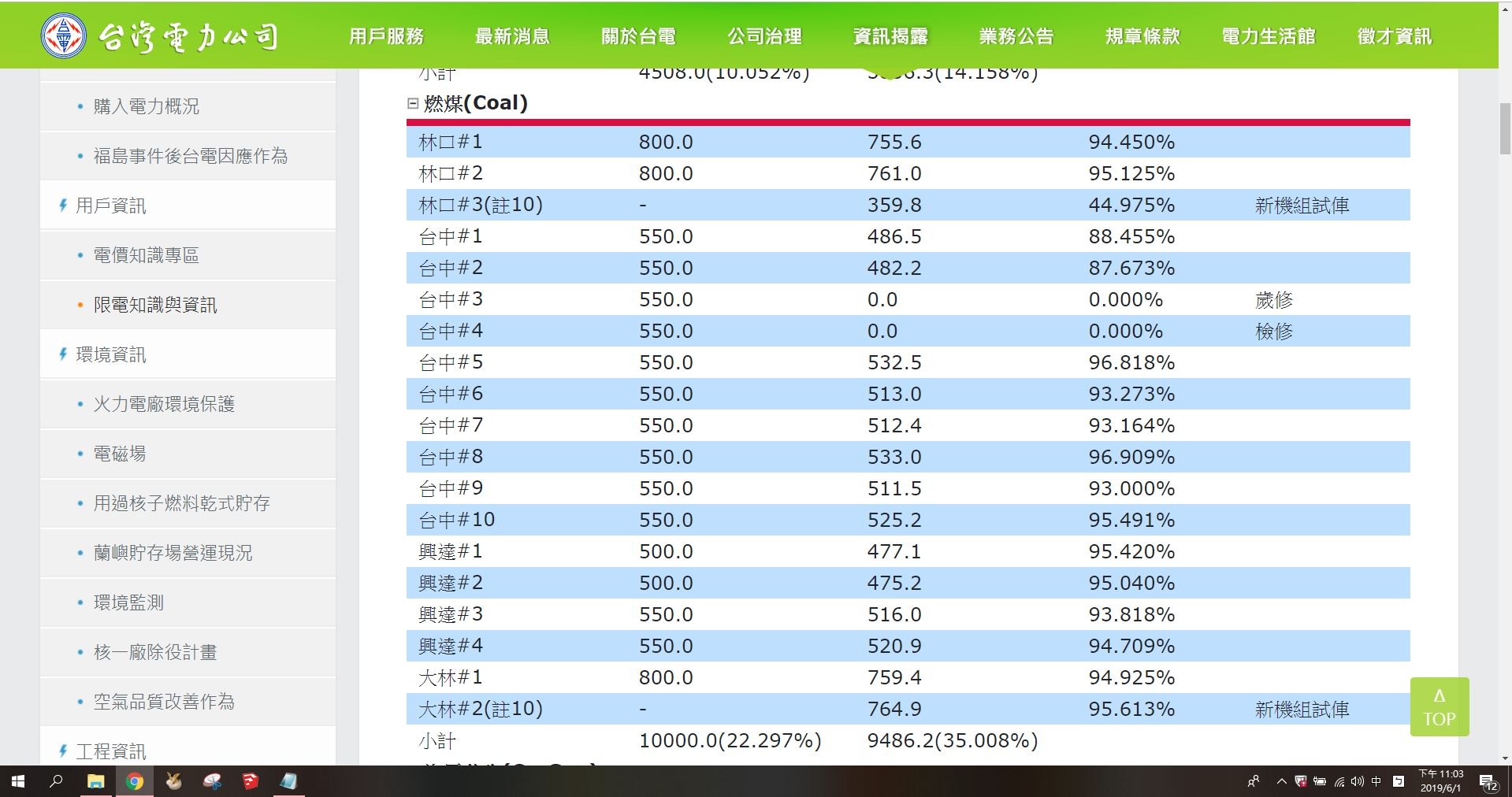Click the page vertical scrollbar thumb
Image resolution: width=1512 pixels, height=797 pixels.
(x=1505, y=129)
